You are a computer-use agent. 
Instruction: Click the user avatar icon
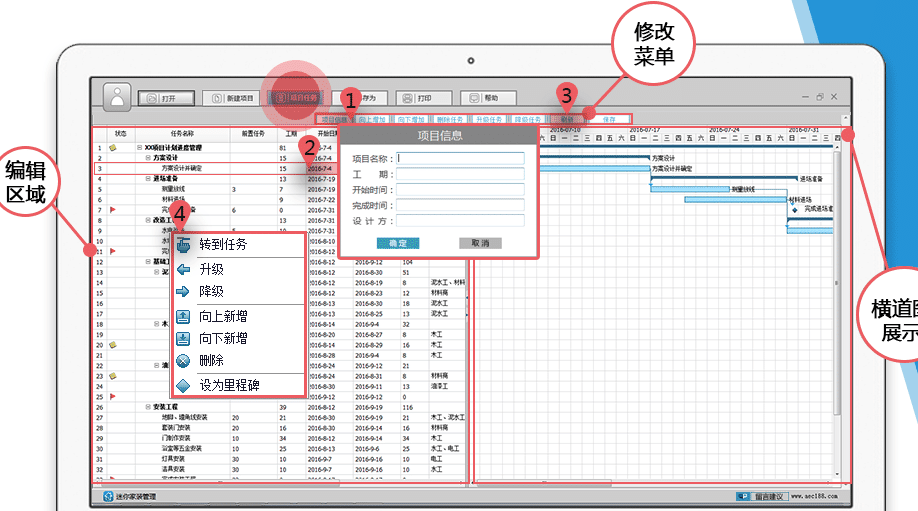point(118,97)
